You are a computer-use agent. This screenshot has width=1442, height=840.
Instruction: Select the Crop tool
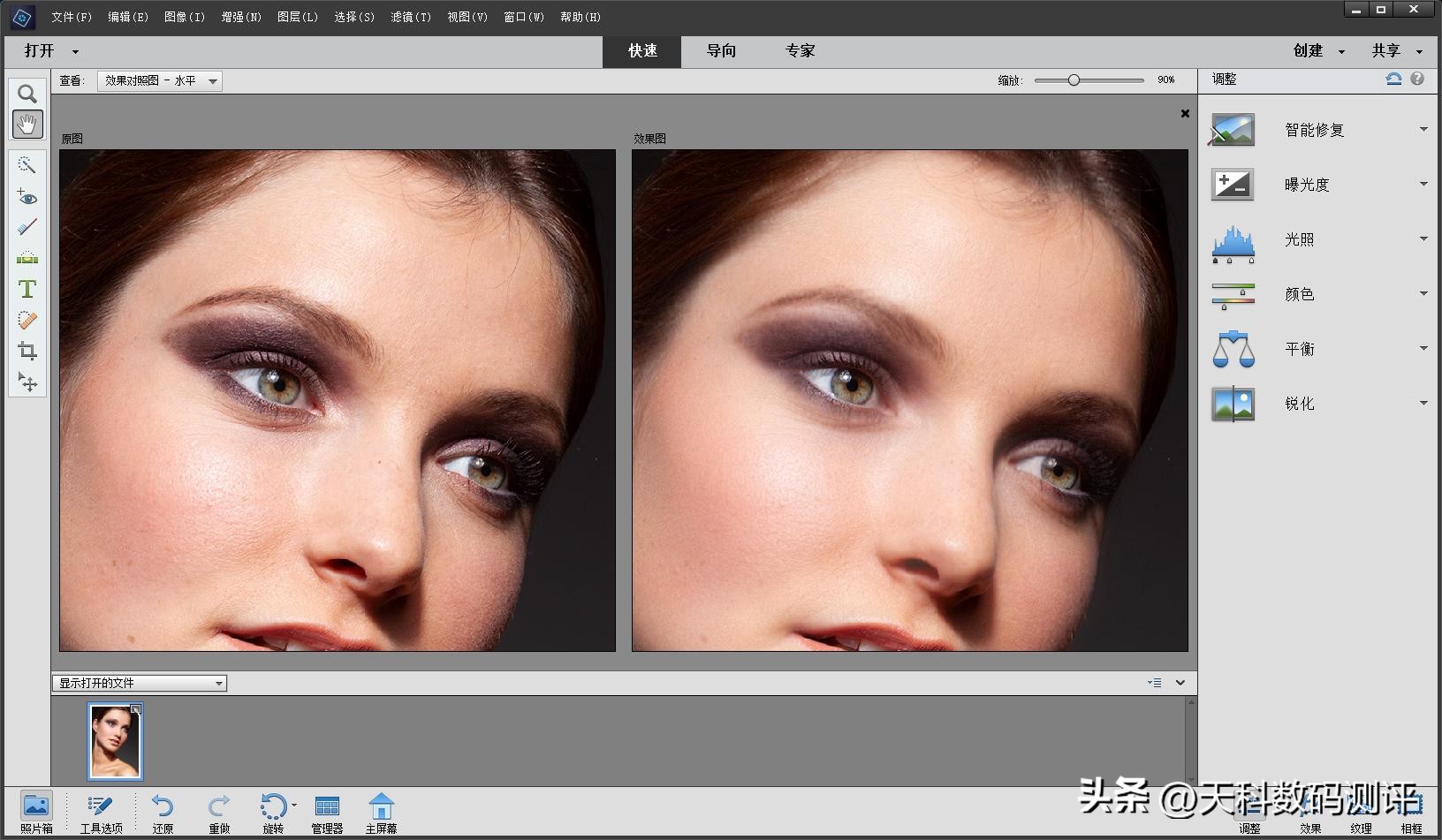click(27, 351)
